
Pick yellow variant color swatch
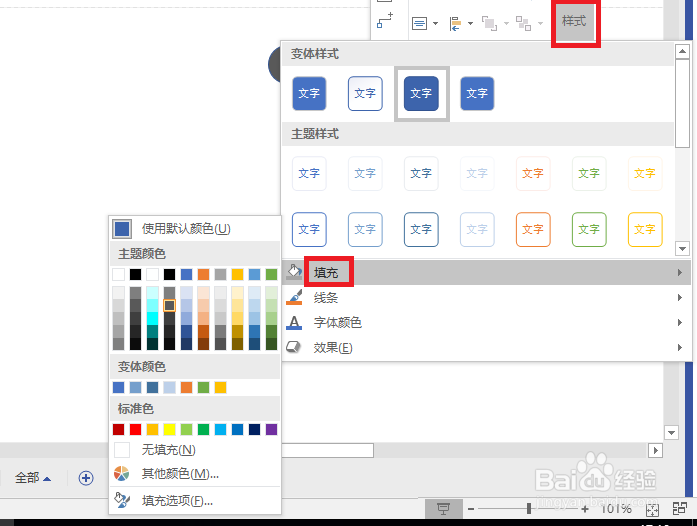220,387
